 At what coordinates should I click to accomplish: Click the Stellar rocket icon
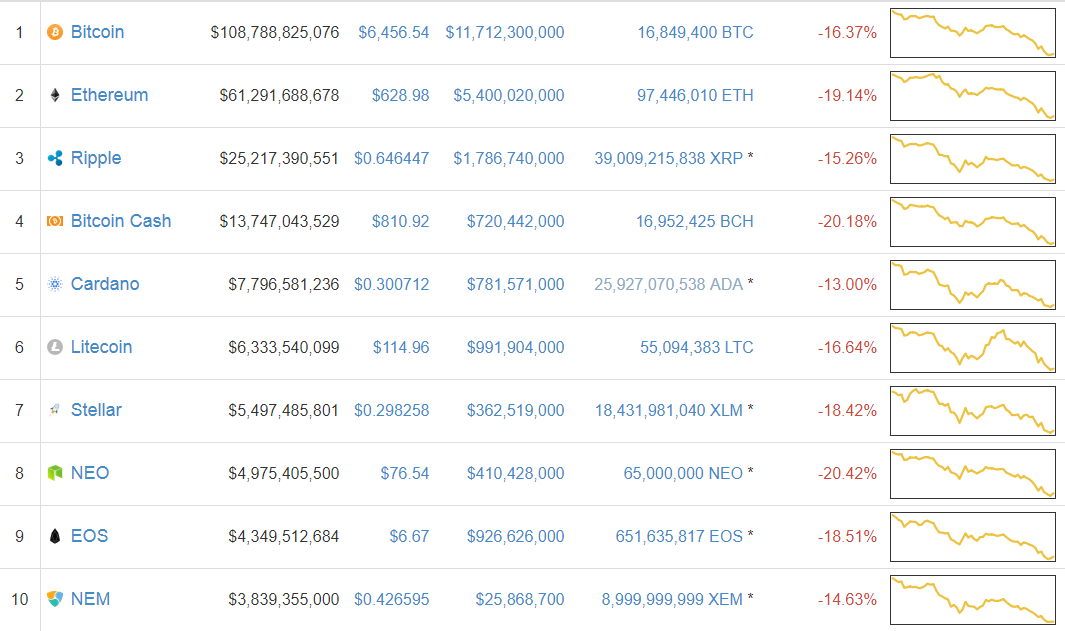[x=55, y=410]
